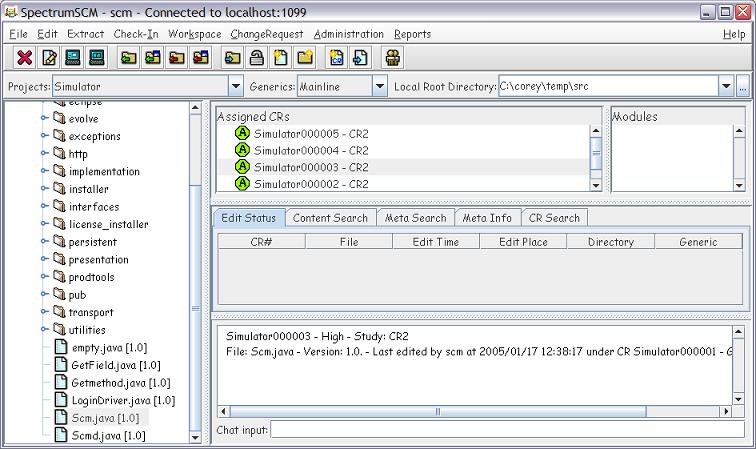Expand the exceptions folder node

[x=44, y=136]
